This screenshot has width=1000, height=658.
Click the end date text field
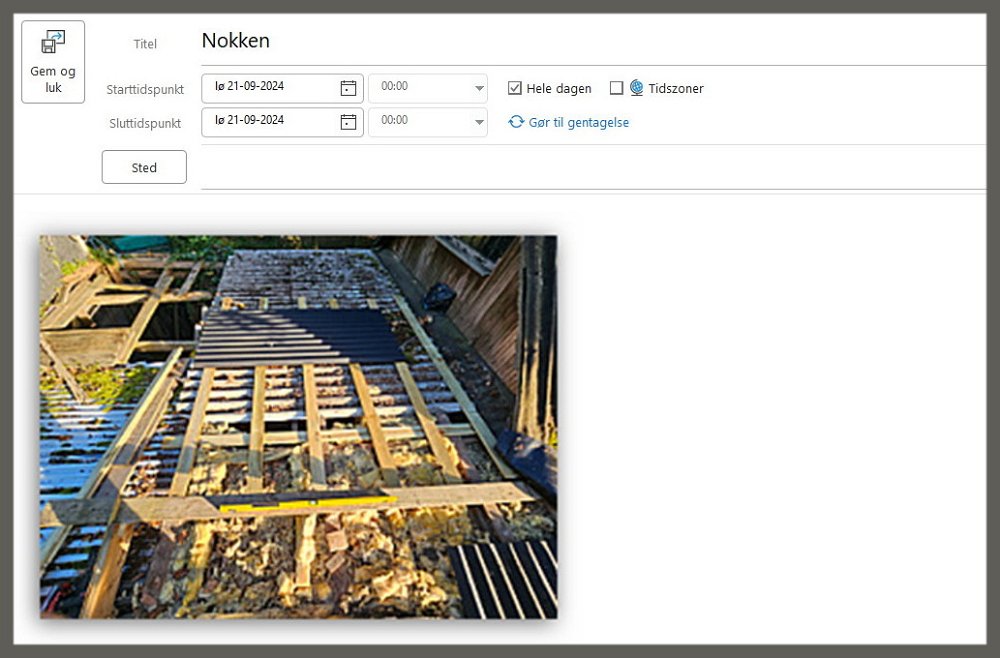point(270,122)
